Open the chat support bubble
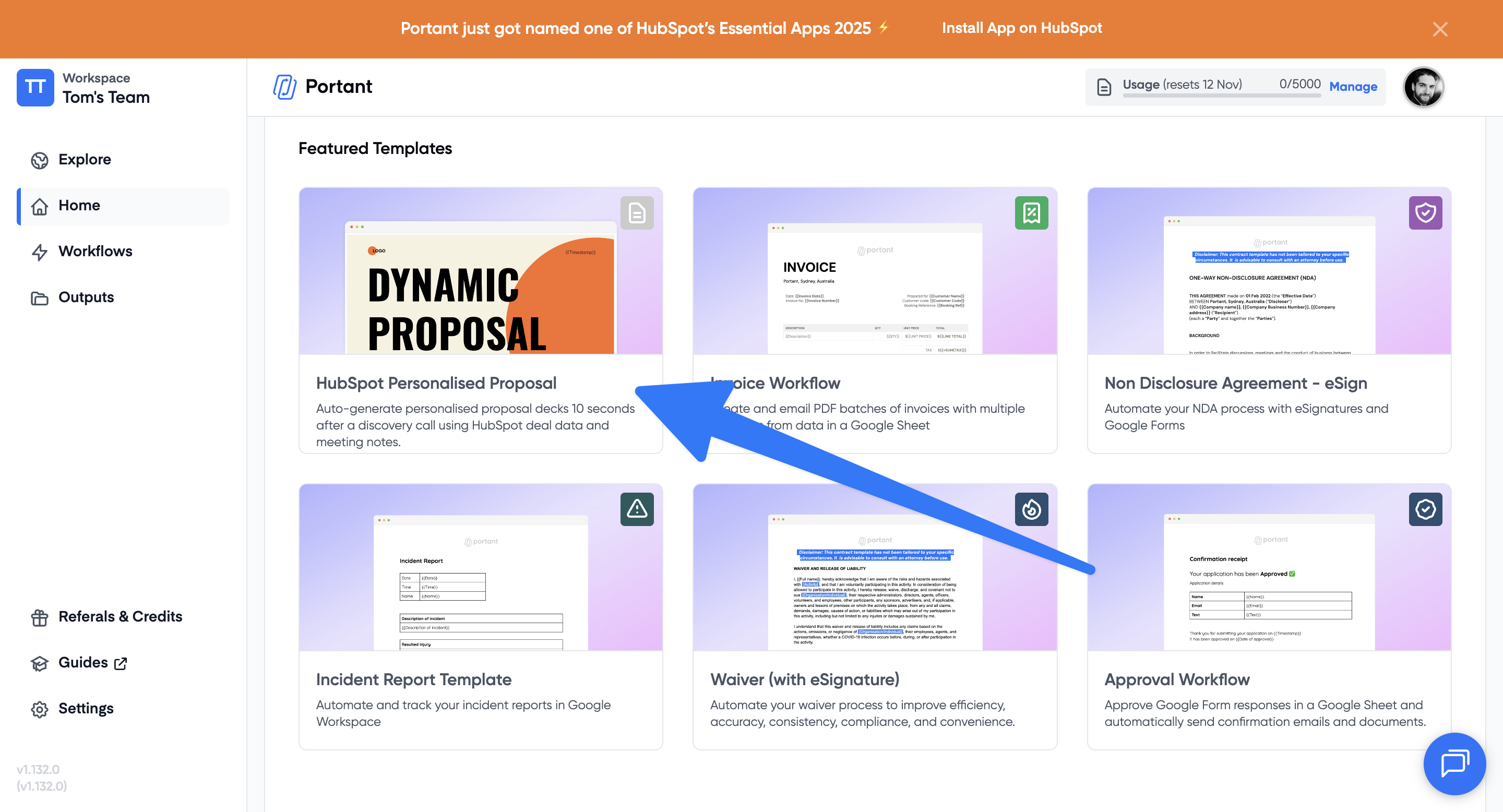This screenshot has height=812, width=1503. point(1454,763)
